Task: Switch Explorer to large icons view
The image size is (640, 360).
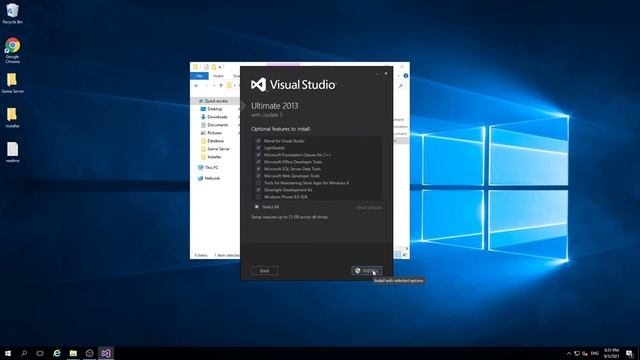Action: 405,255
